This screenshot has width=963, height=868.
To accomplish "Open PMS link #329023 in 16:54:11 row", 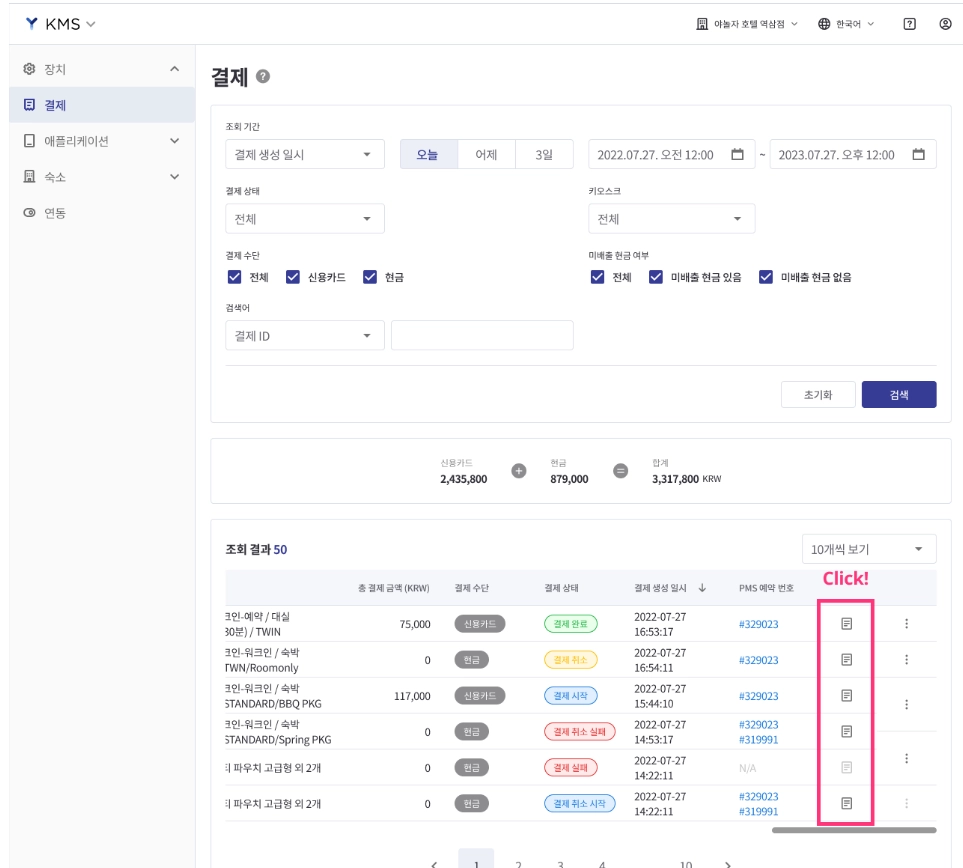I will pos(758,660).
